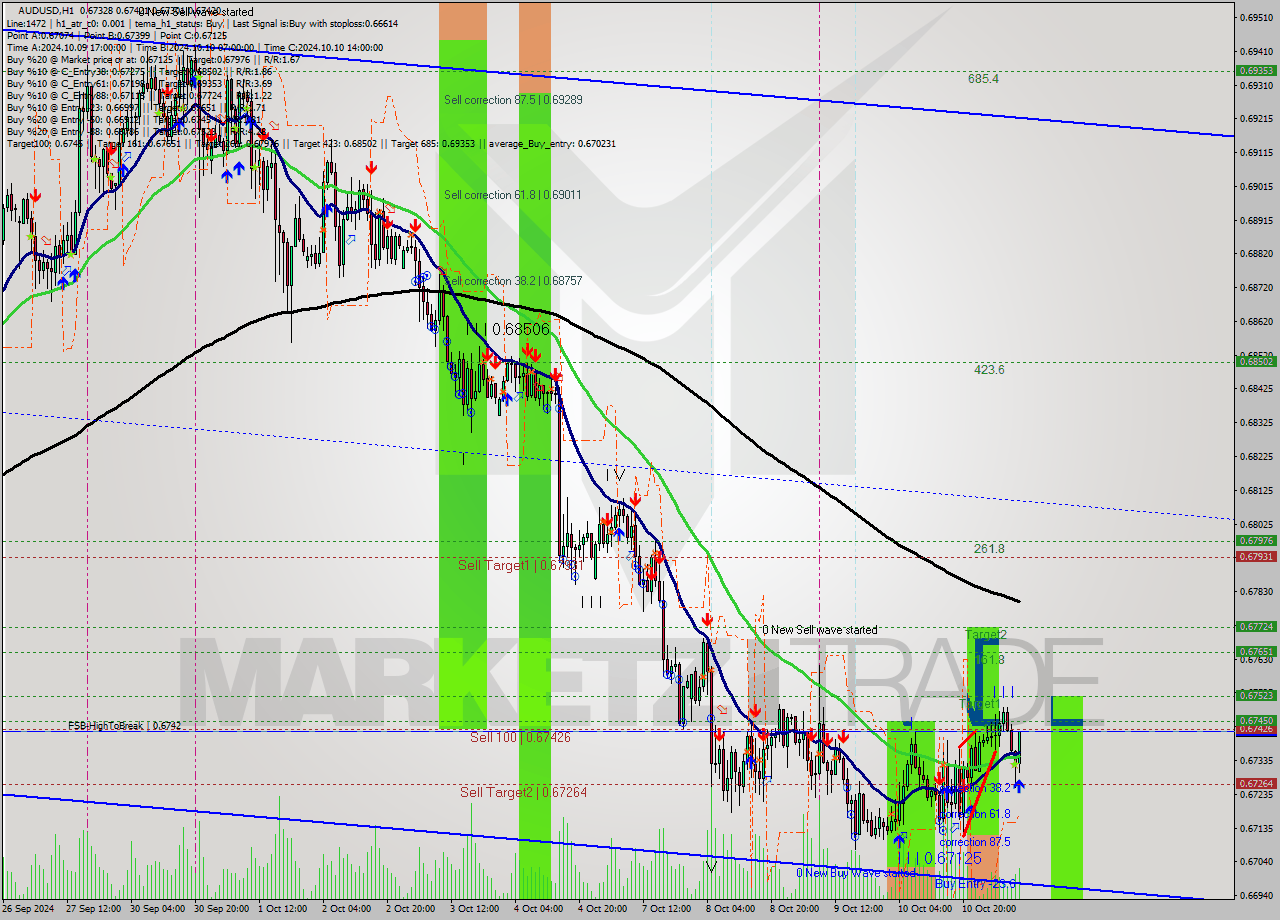Image resolution: width=1280 pixels, height=920 pixels.
Task: Click the AUDUSD,H1 symbol title
Action: coord(45,11)
